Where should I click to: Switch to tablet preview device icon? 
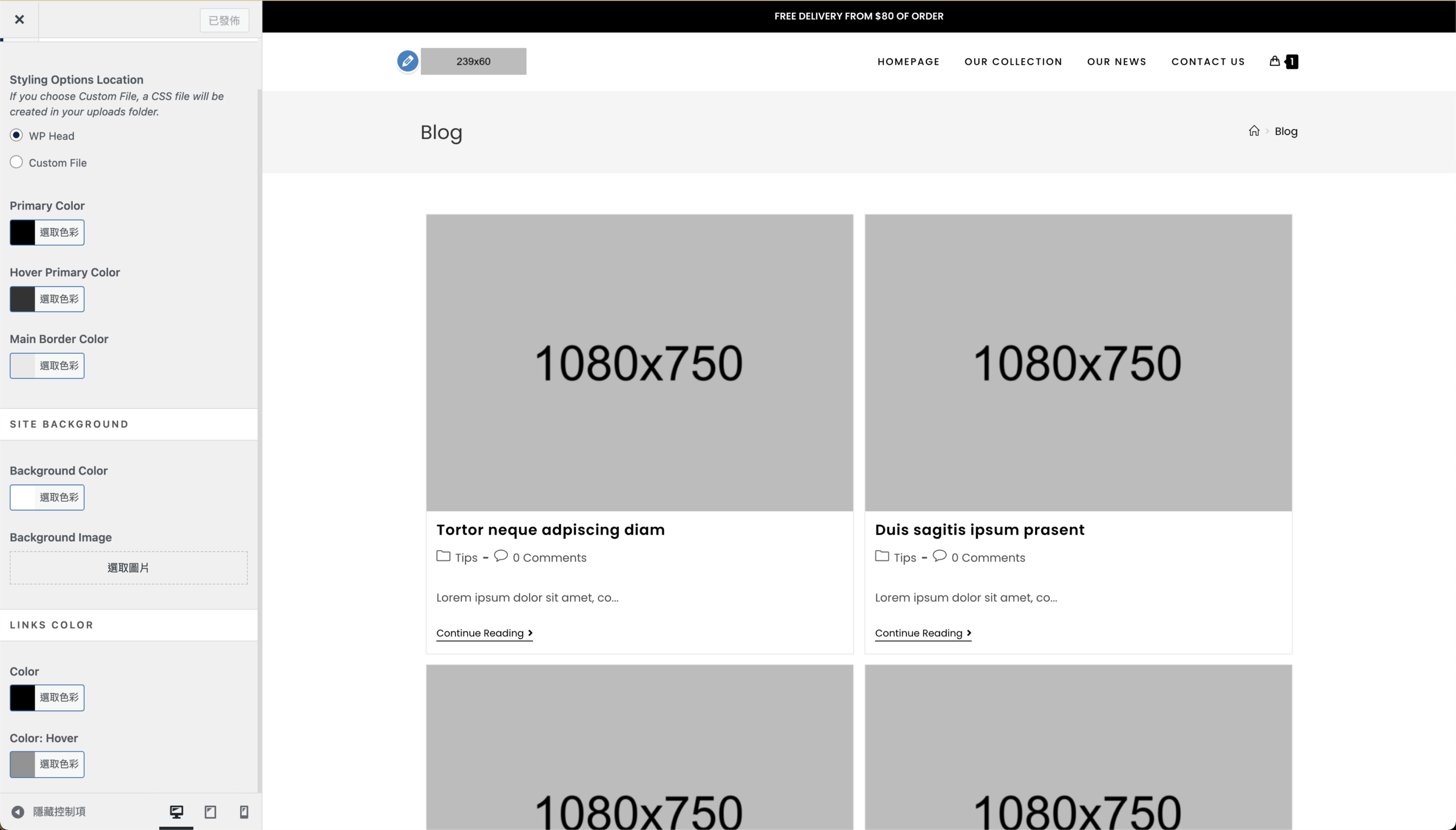pos(210,811)
